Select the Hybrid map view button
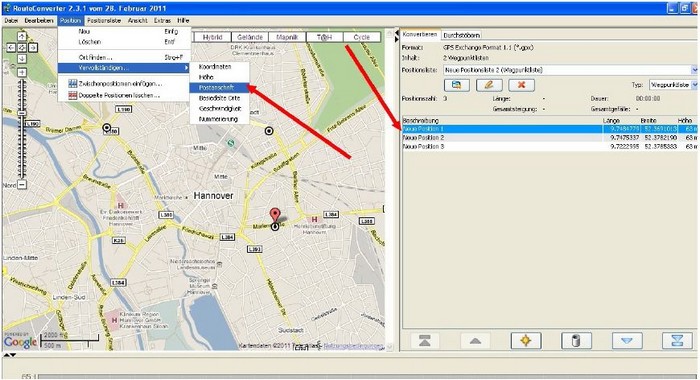 click(212, 38)
